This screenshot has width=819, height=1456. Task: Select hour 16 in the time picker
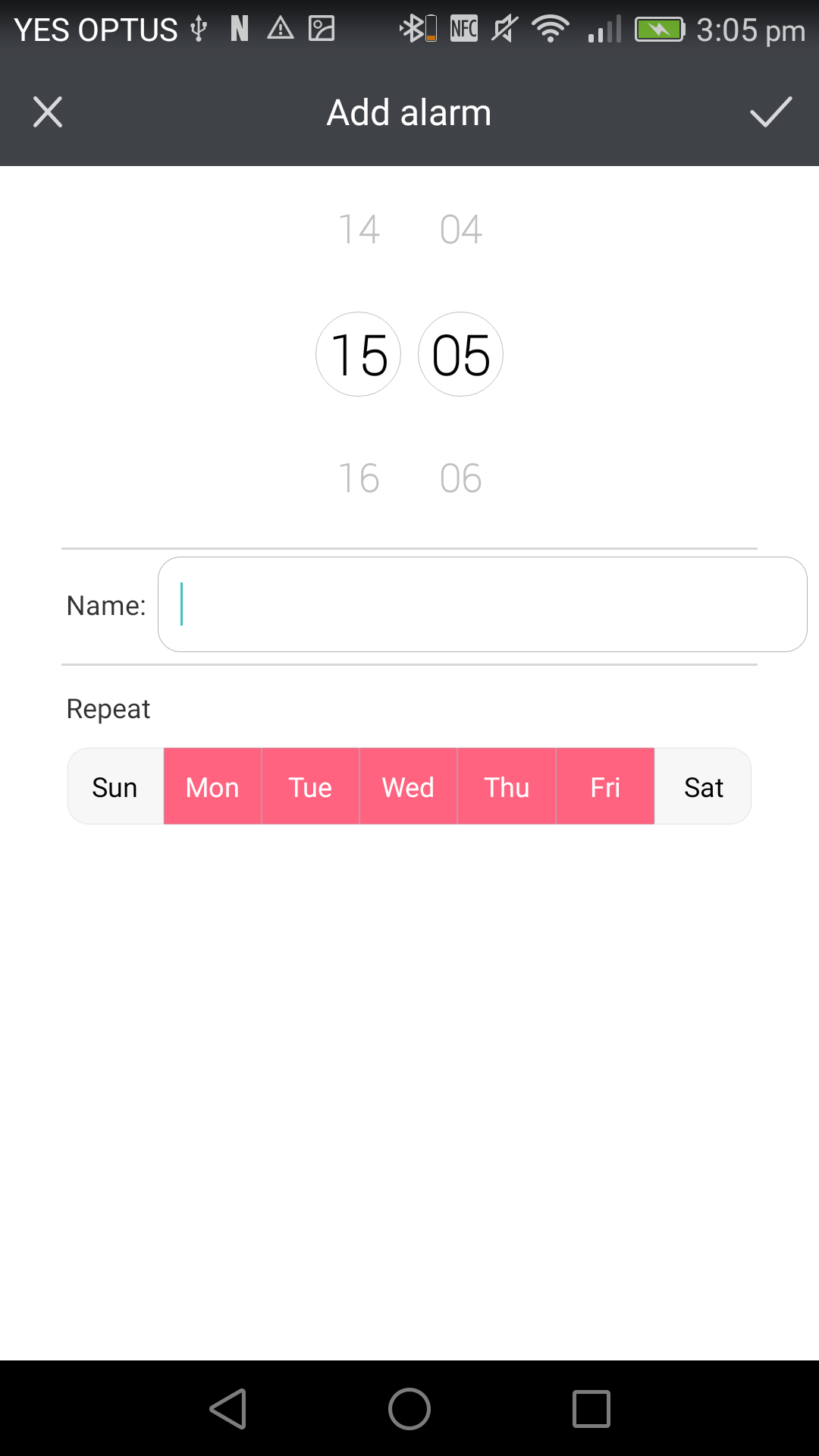pos(359,478)
